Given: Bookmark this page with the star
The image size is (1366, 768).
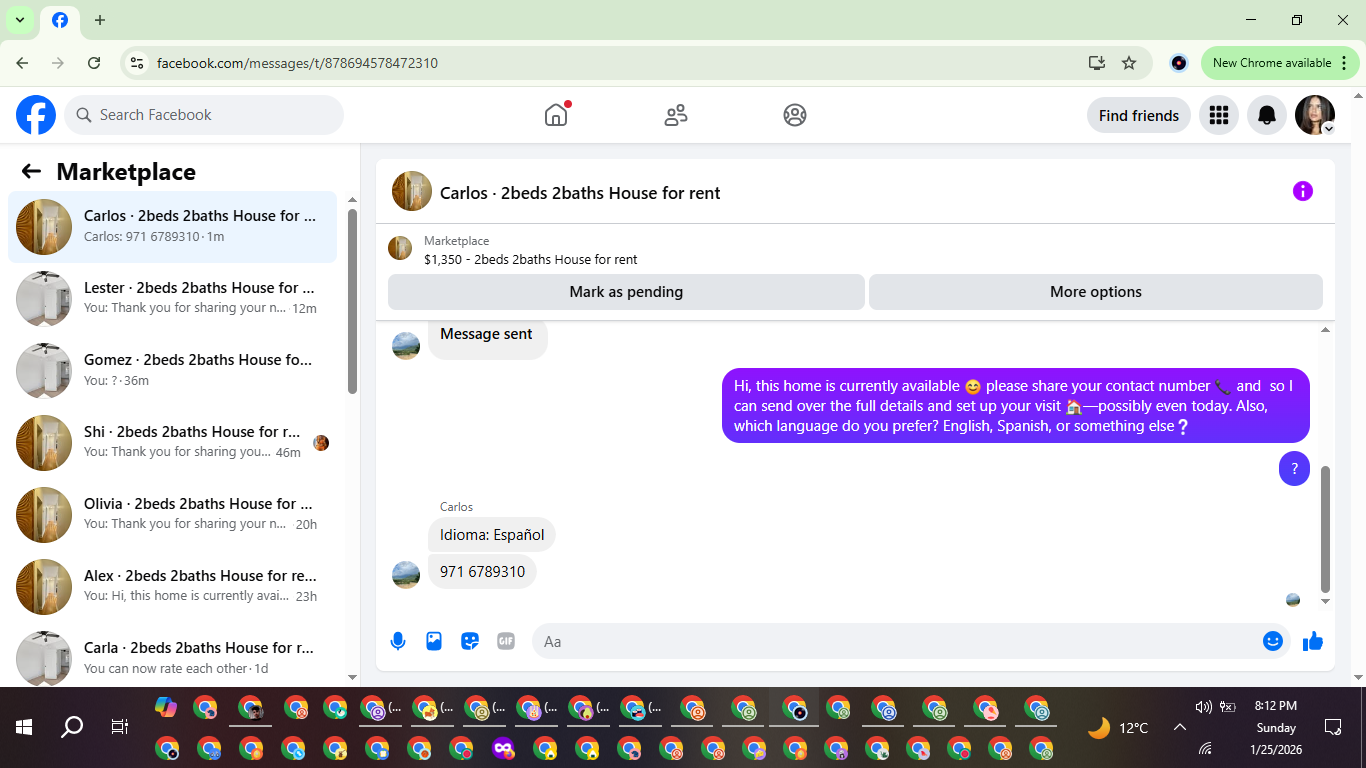Looking at the screenshot, I should 1129,63.
